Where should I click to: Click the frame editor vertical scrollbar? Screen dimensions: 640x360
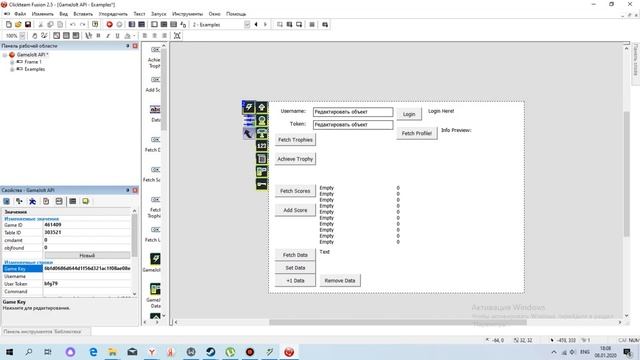click(627, 173)
